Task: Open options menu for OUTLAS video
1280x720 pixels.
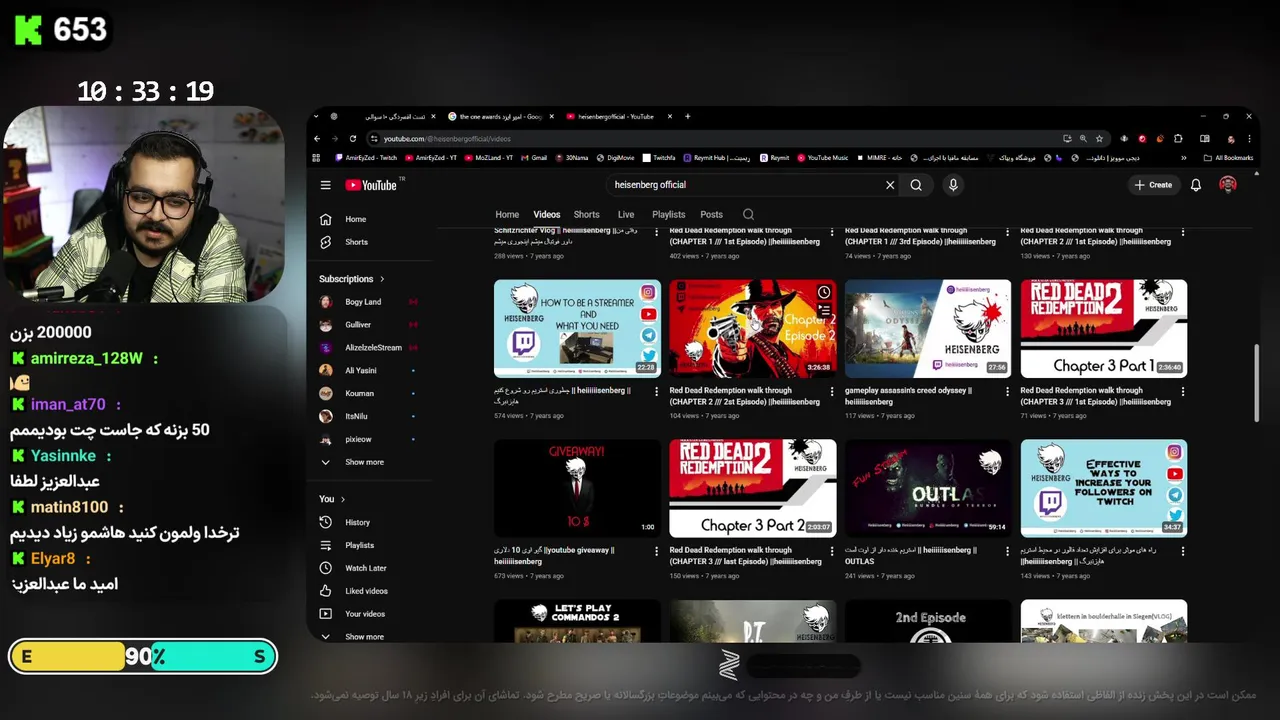Action: [1008, 551]
